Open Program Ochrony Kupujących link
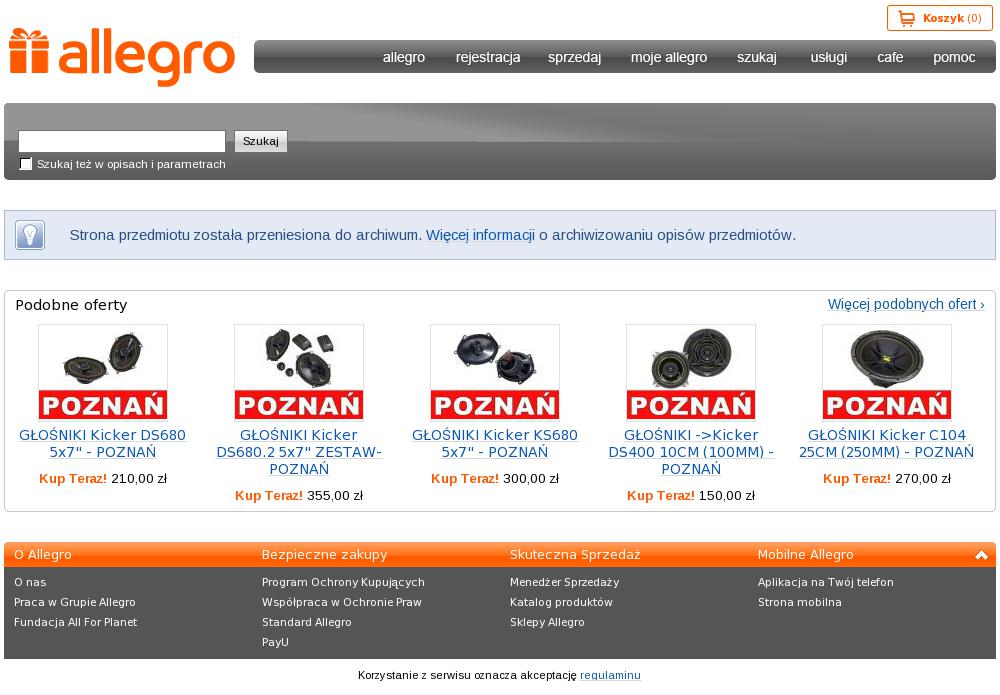Image resolution: width=1000 pixels, height=695 pixels. coord(343,582)
